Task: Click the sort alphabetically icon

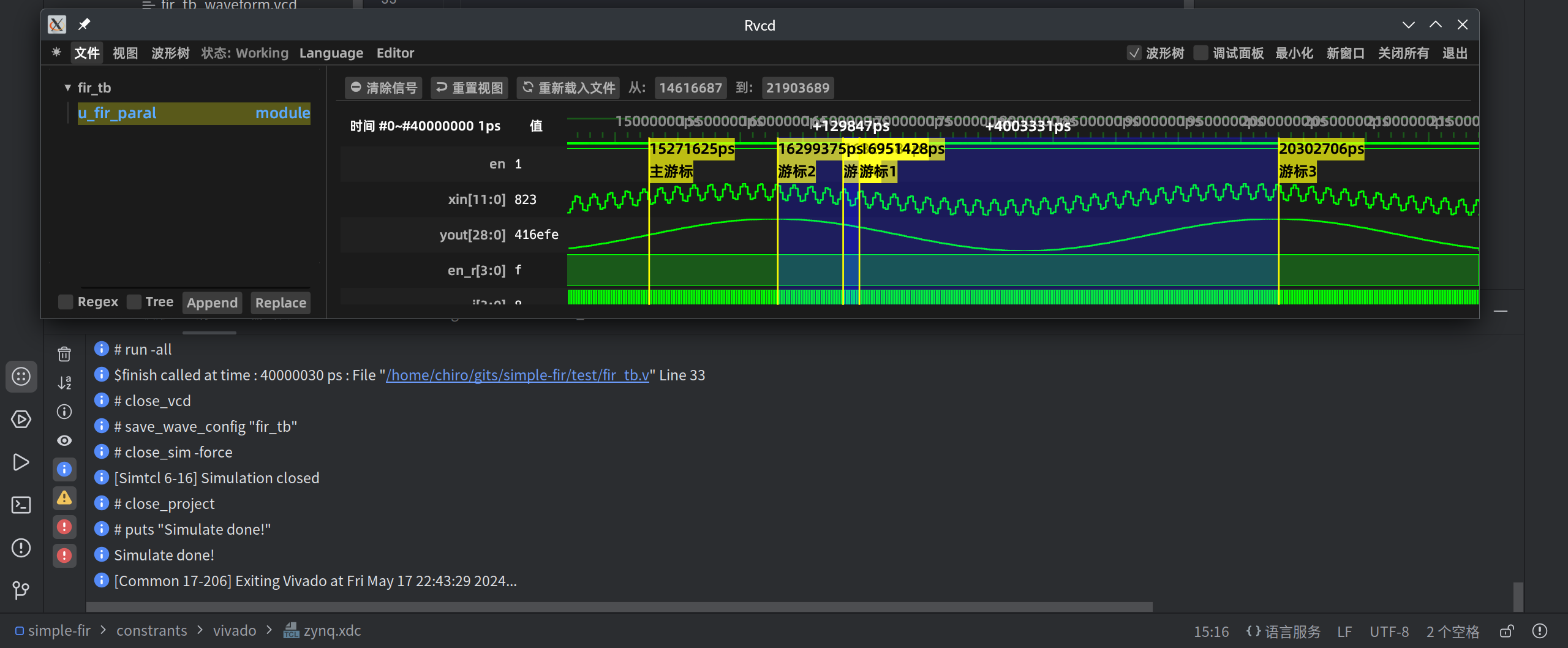Action: coord(64,383)
